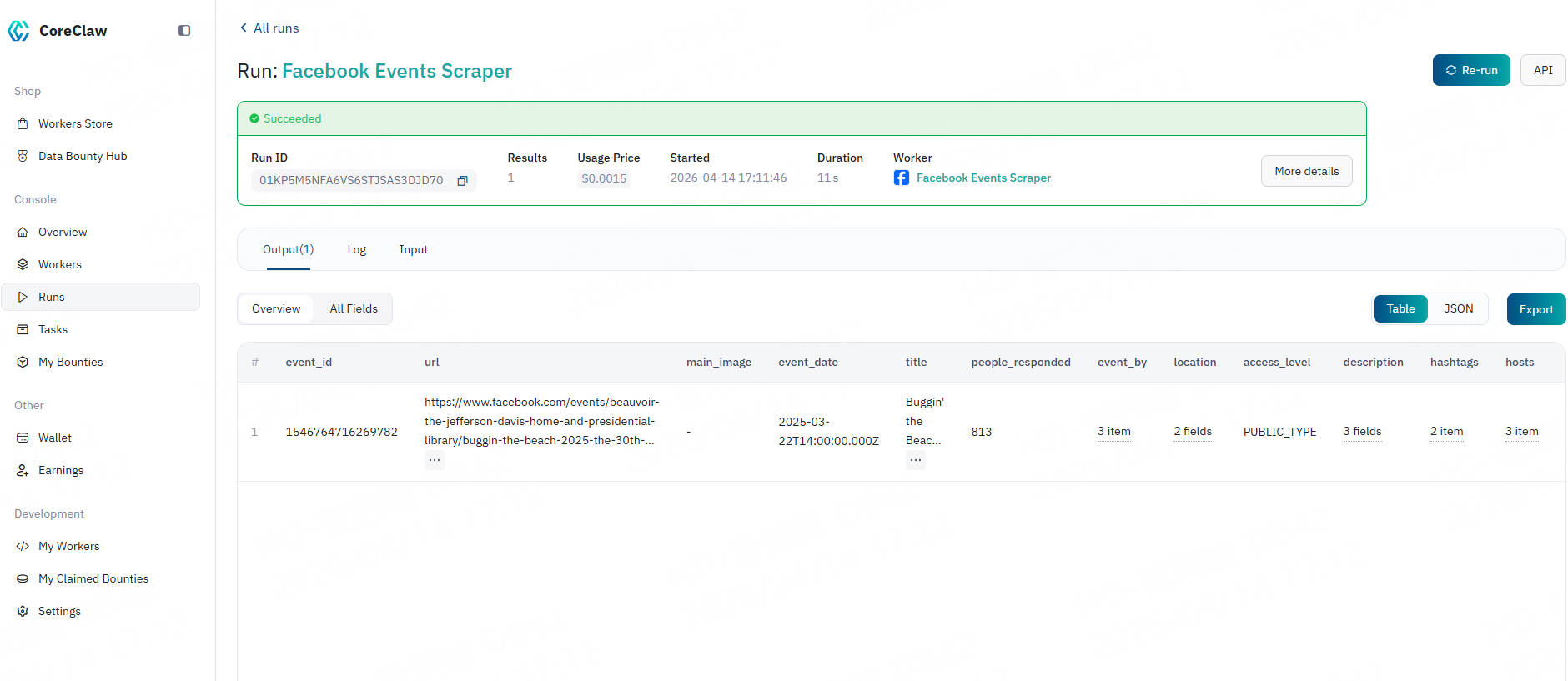Image resolution: width=1568 pixels, height=681 pixels.
Task: Select the All Fields view
Action: [354, 308]
